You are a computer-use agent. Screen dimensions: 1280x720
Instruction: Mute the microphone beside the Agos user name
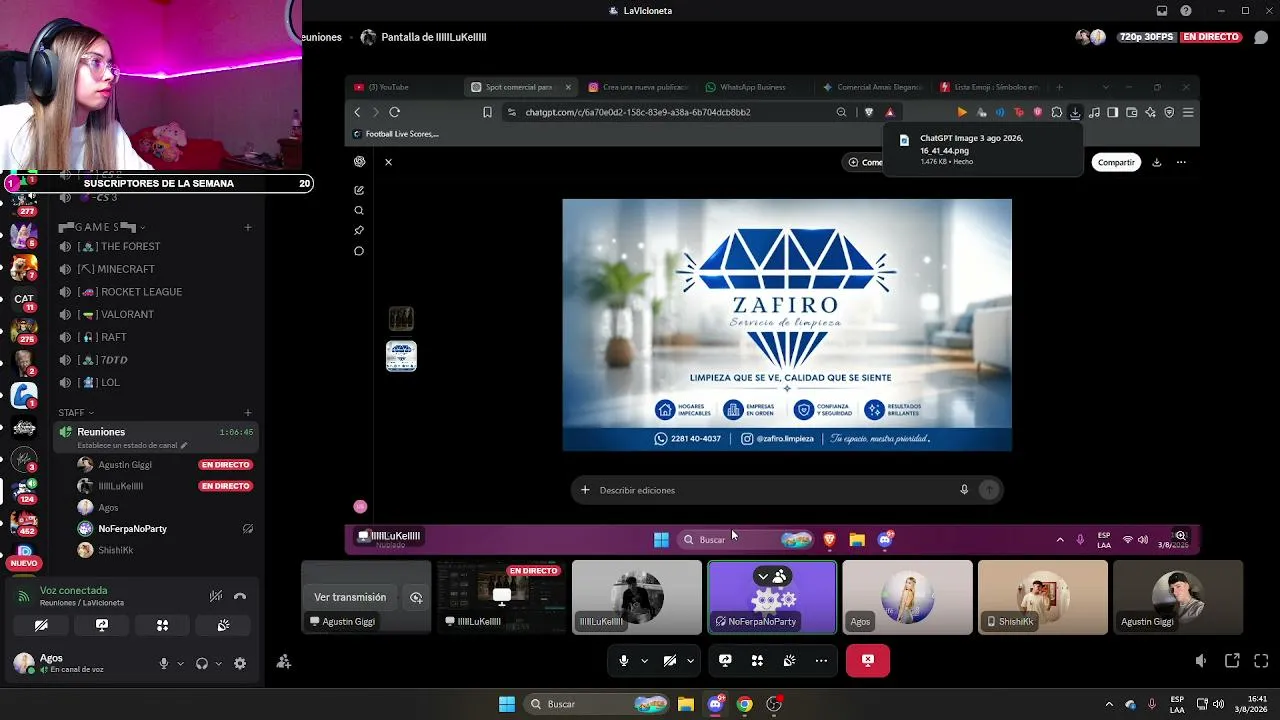(x=164, y=663)
